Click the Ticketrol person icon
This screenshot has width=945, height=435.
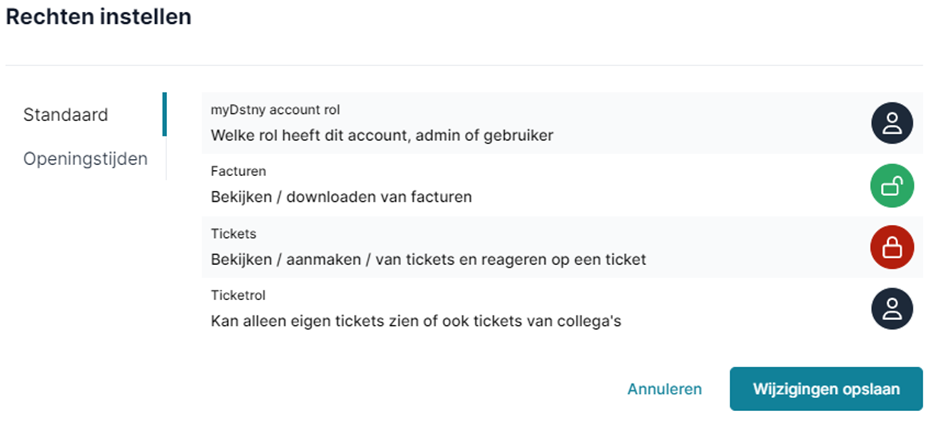(x=892, y=308)
